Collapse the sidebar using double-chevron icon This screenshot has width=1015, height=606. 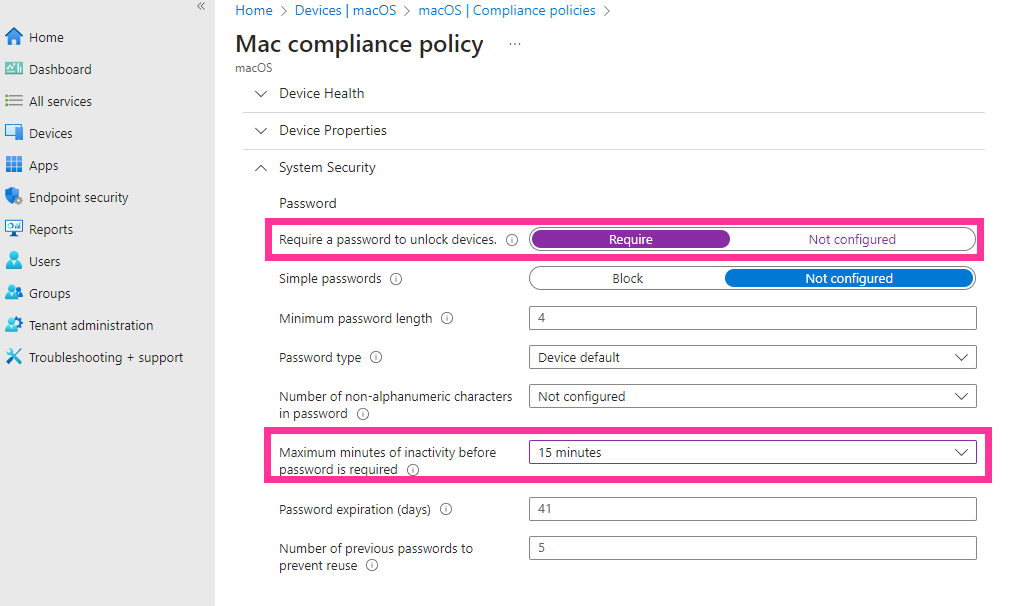point(201,6)
